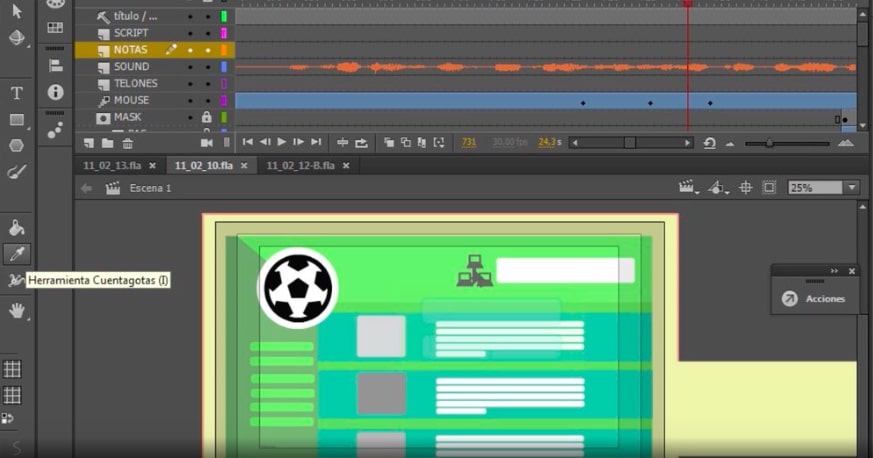Viewport: 873px width, 458px height.
Task: Close the 11_02_12-B.fla document tab
Action: (346, 166)
